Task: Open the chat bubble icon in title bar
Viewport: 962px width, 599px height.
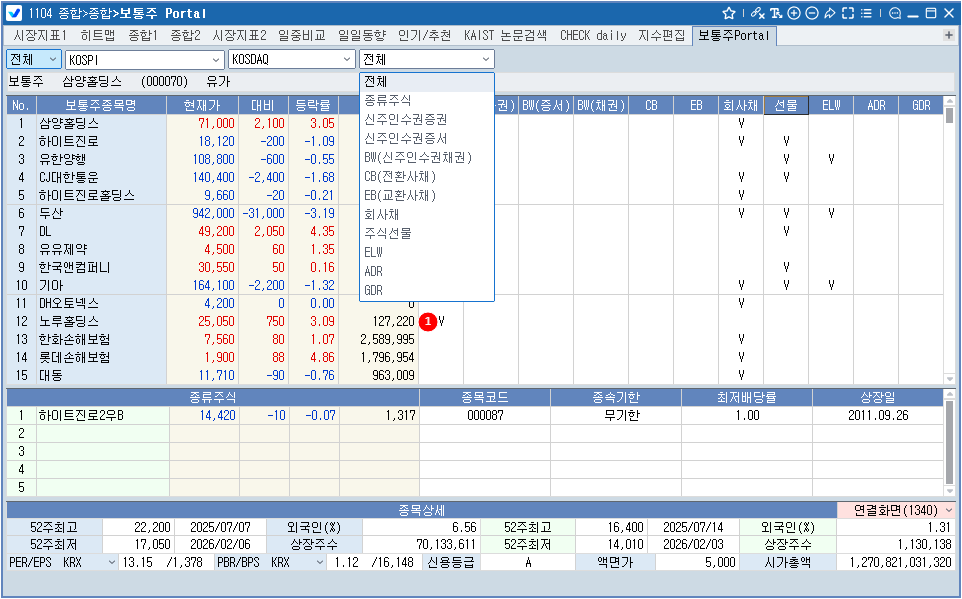Action: pyautogui.click(x=894, y=13)
